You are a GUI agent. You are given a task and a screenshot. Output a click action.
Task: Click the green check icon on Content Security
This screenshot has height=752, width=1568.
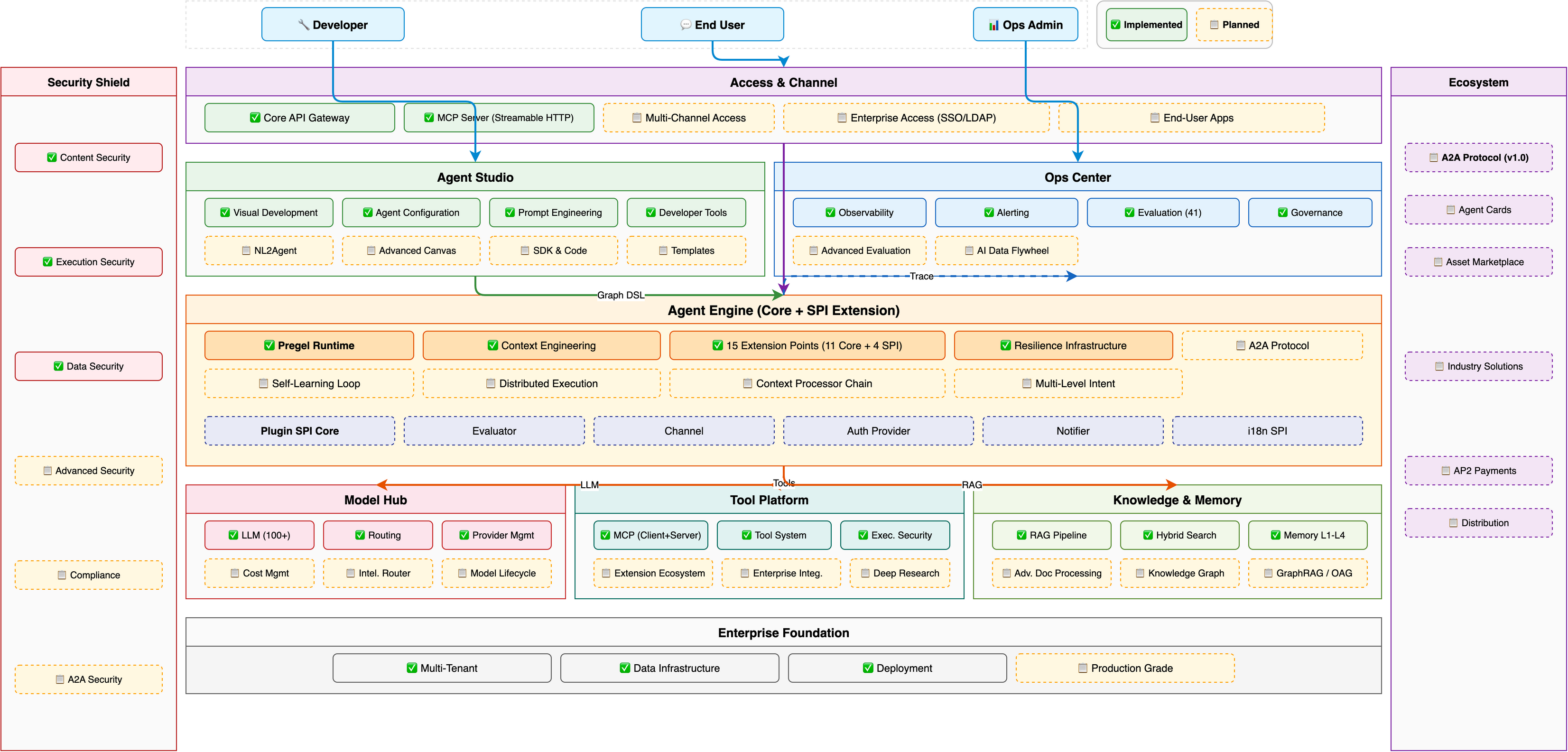point(52,157)
